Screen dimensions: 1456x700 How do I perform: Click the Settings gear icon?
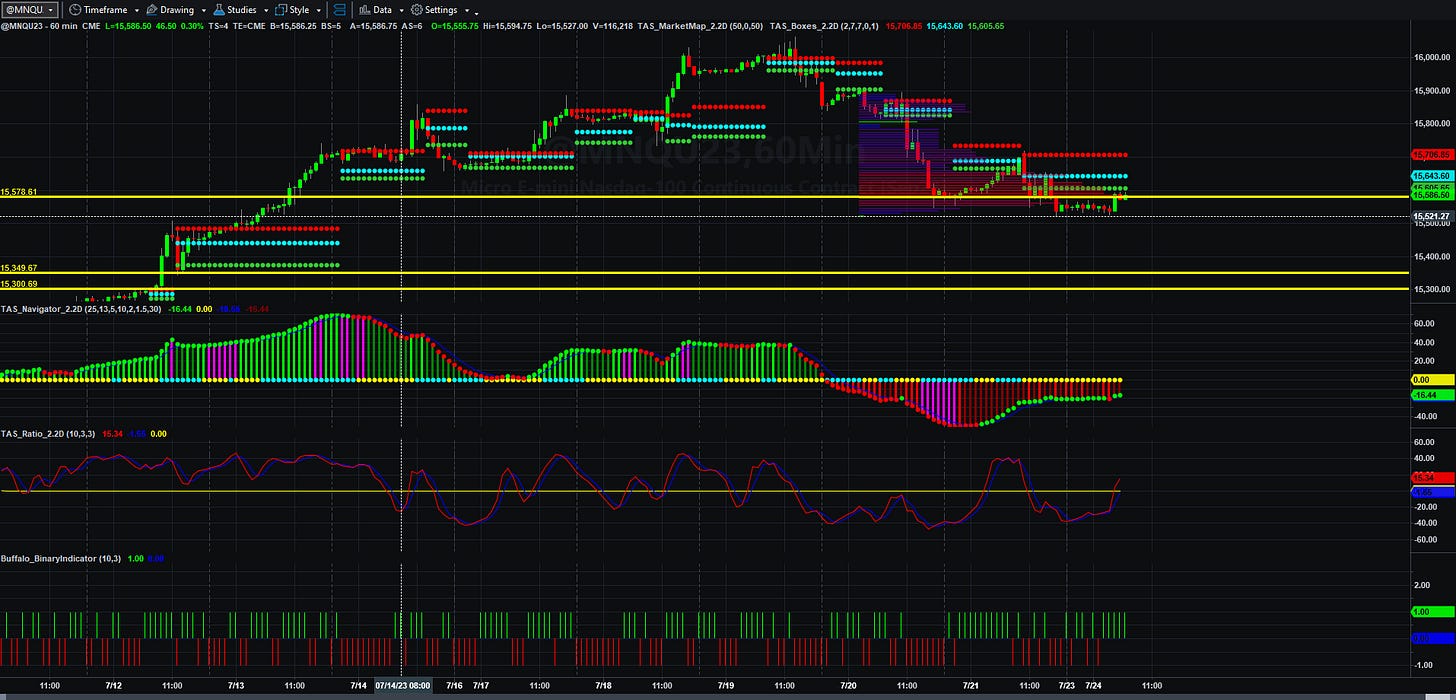416,10
